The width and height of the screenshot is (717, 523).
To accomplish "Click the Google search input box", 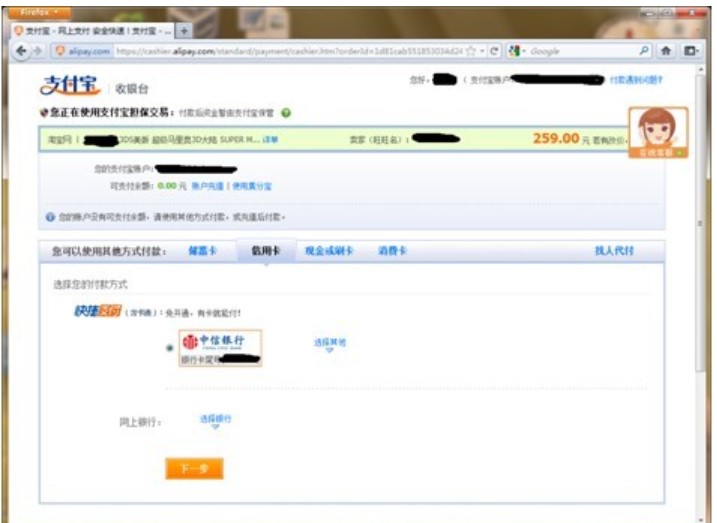I will coord(583,51).
